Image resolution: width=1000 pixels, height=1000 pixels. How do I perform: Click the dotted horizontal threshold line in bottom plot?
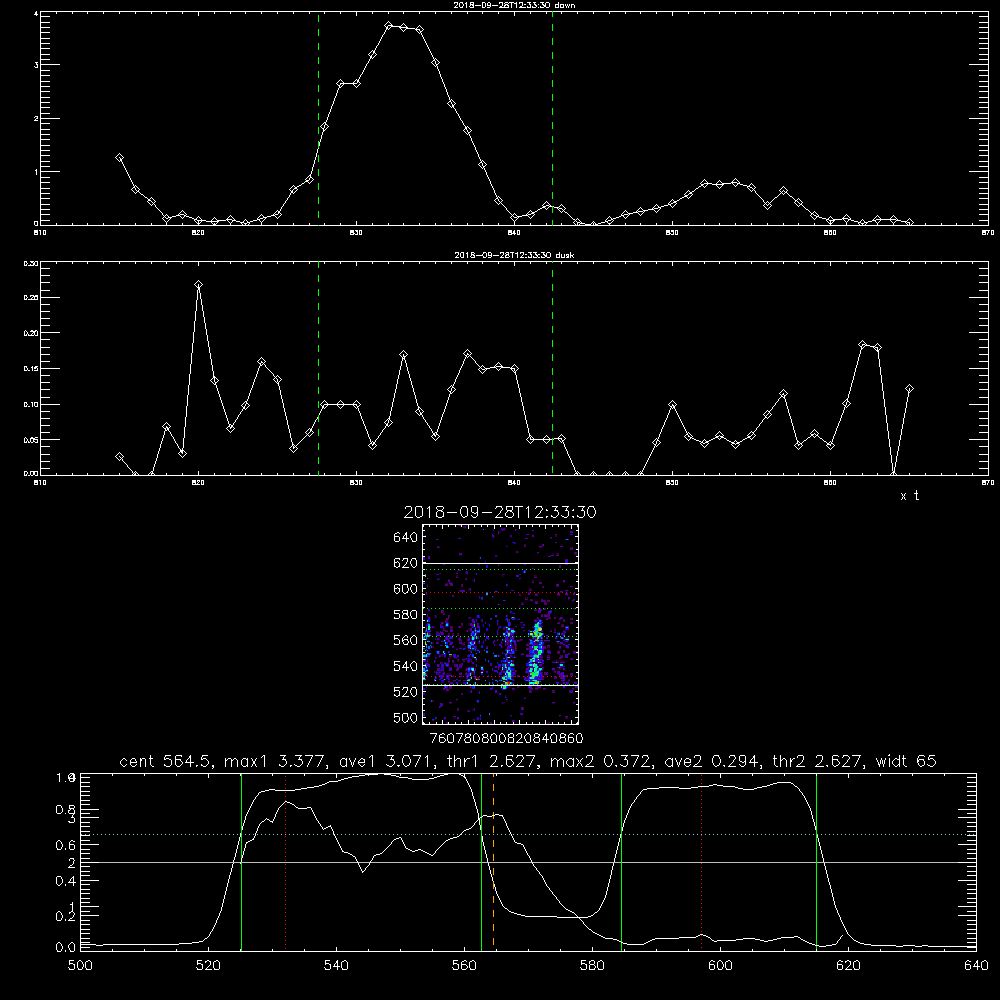[527, 834]
